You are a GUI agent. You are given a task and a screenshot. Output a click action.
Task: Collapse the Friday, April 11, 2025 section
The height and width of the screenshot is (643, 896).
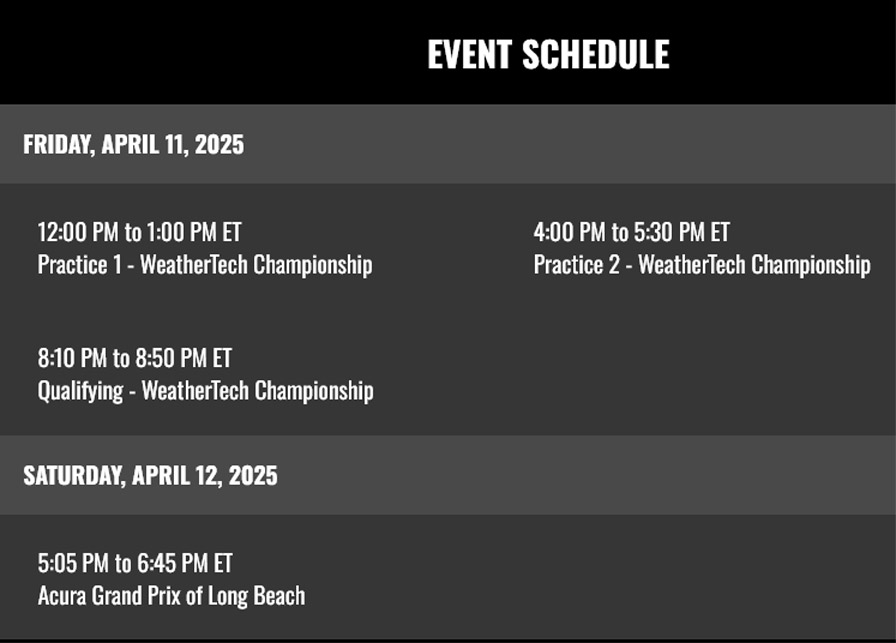click(133, 144)
